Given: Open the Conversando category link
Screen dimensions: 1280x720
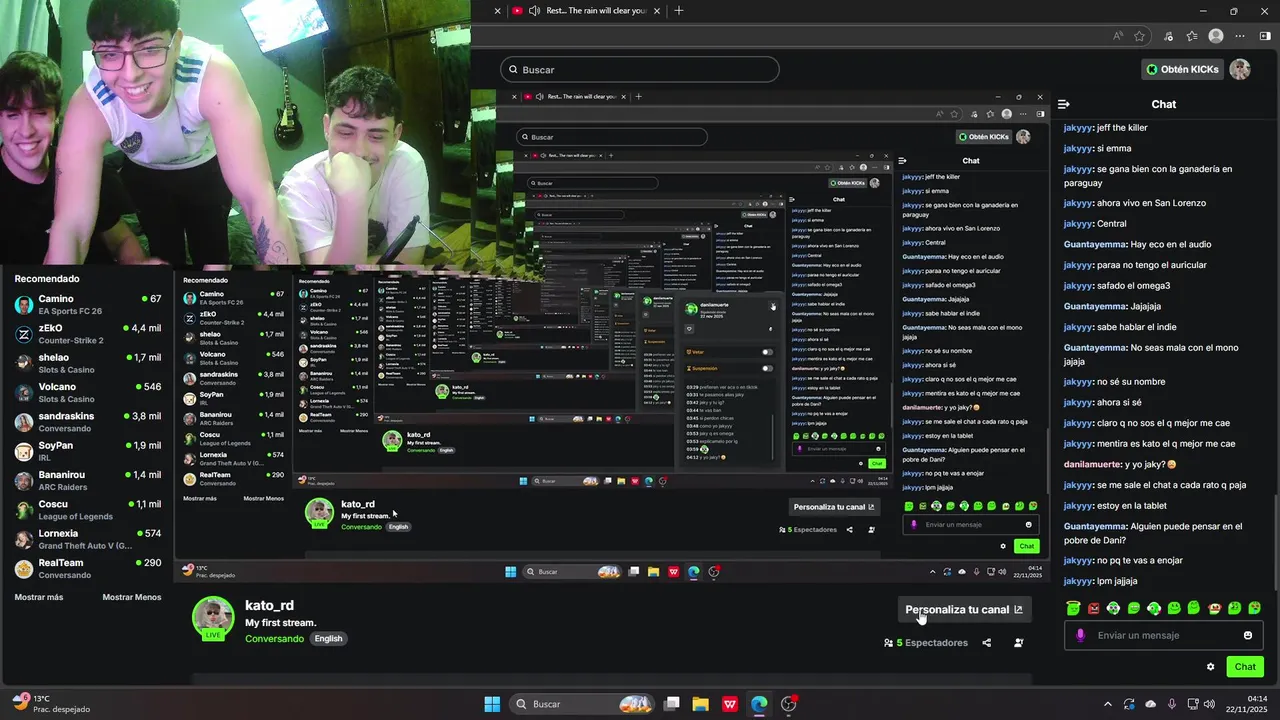Looking at the screenshot, I should coord(274,638).
